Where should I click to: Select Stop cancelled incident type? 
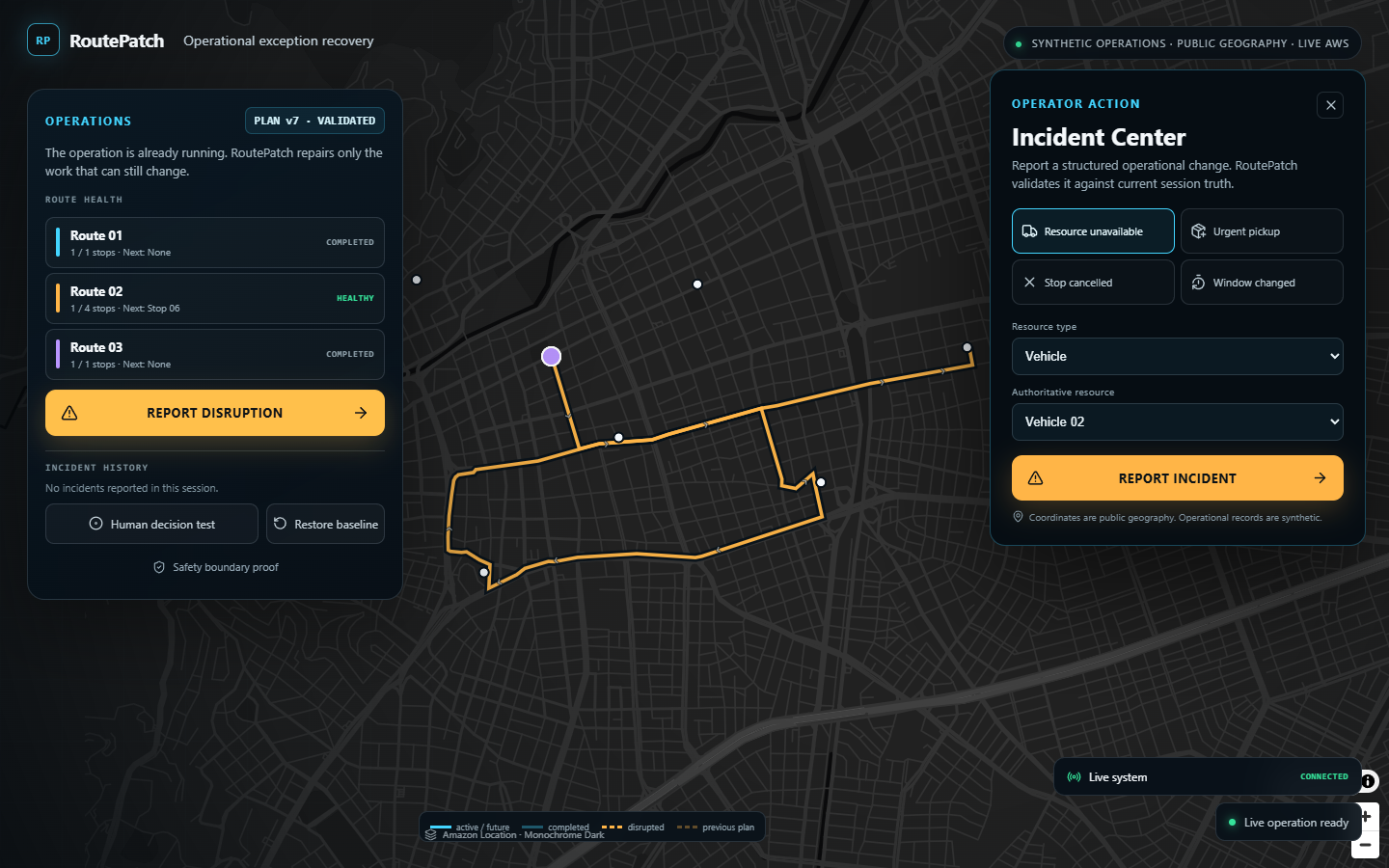pyautogui.click(x=1093, y=283)
